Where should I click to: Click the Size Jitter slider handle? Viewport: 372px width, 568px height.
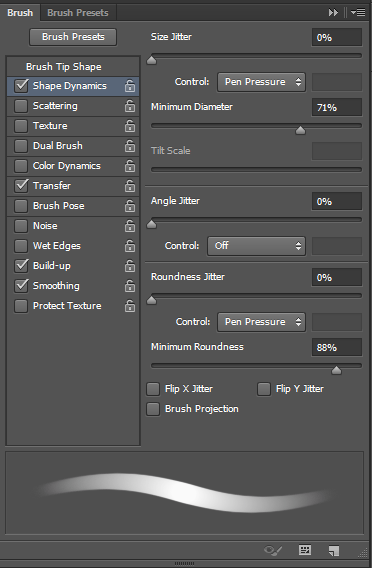tap(151, 60)
